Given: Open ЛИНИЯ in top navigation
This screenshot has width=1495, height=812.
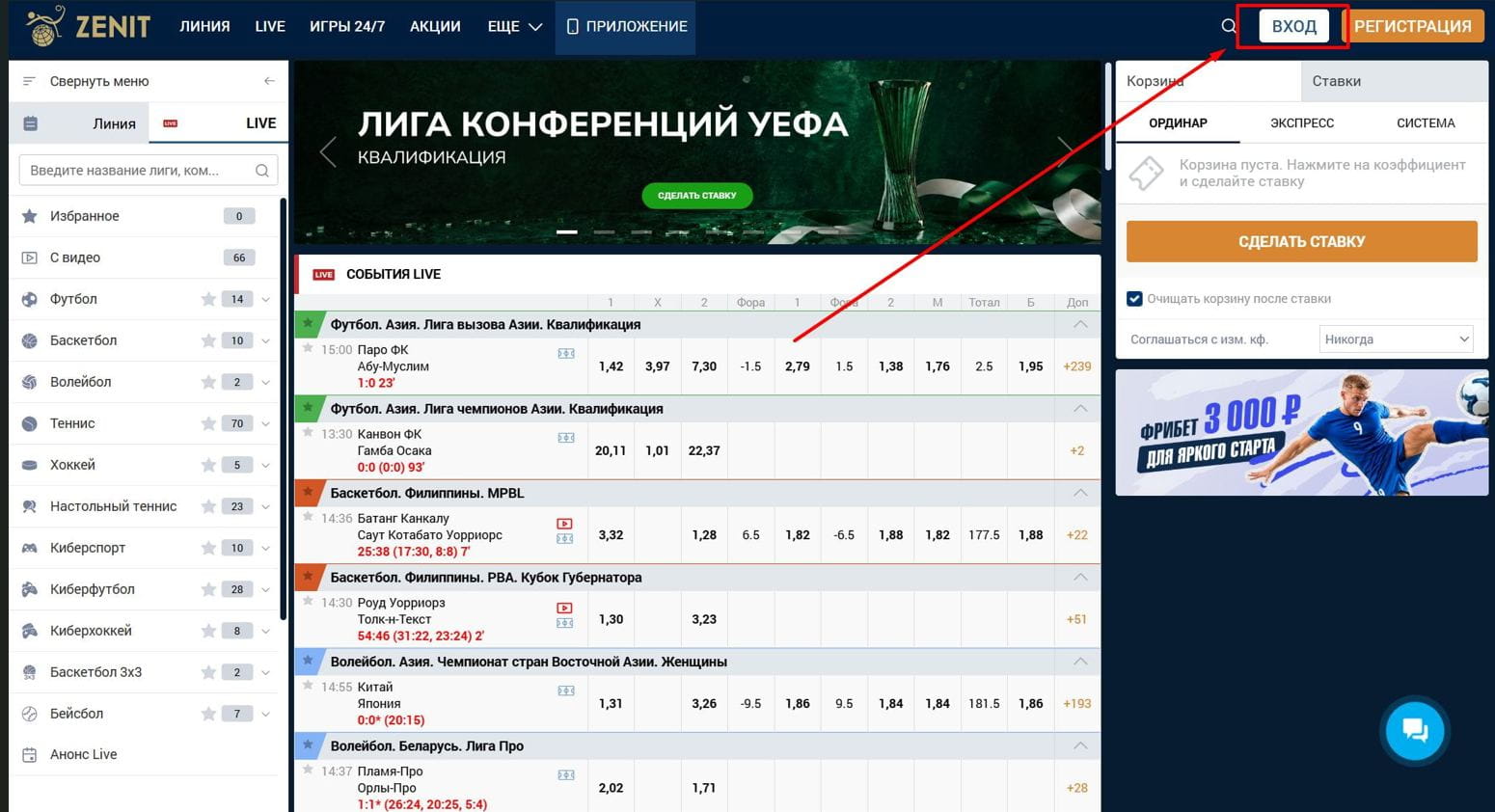Looking at the screenshot, I should pyautogui.click(x=204, y=26).
